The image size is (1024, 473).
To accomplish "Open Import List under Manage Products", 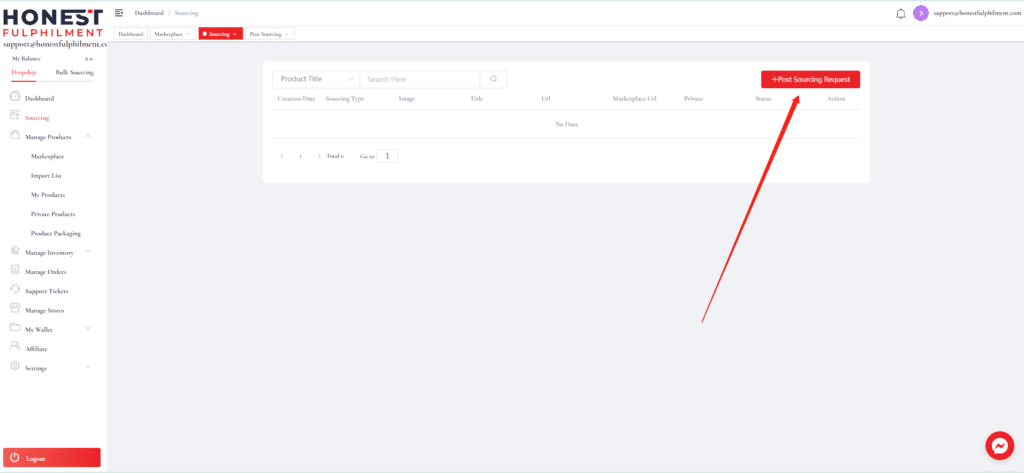I will click(x=46, y=175).
